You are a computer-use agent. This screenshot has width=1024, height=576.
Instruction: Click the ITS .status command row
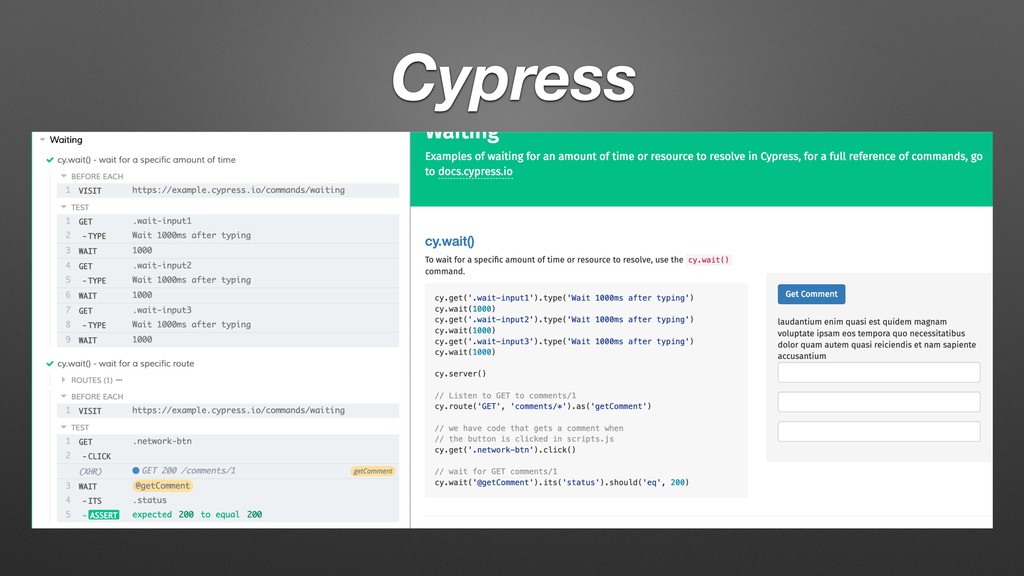coord(228,500)
